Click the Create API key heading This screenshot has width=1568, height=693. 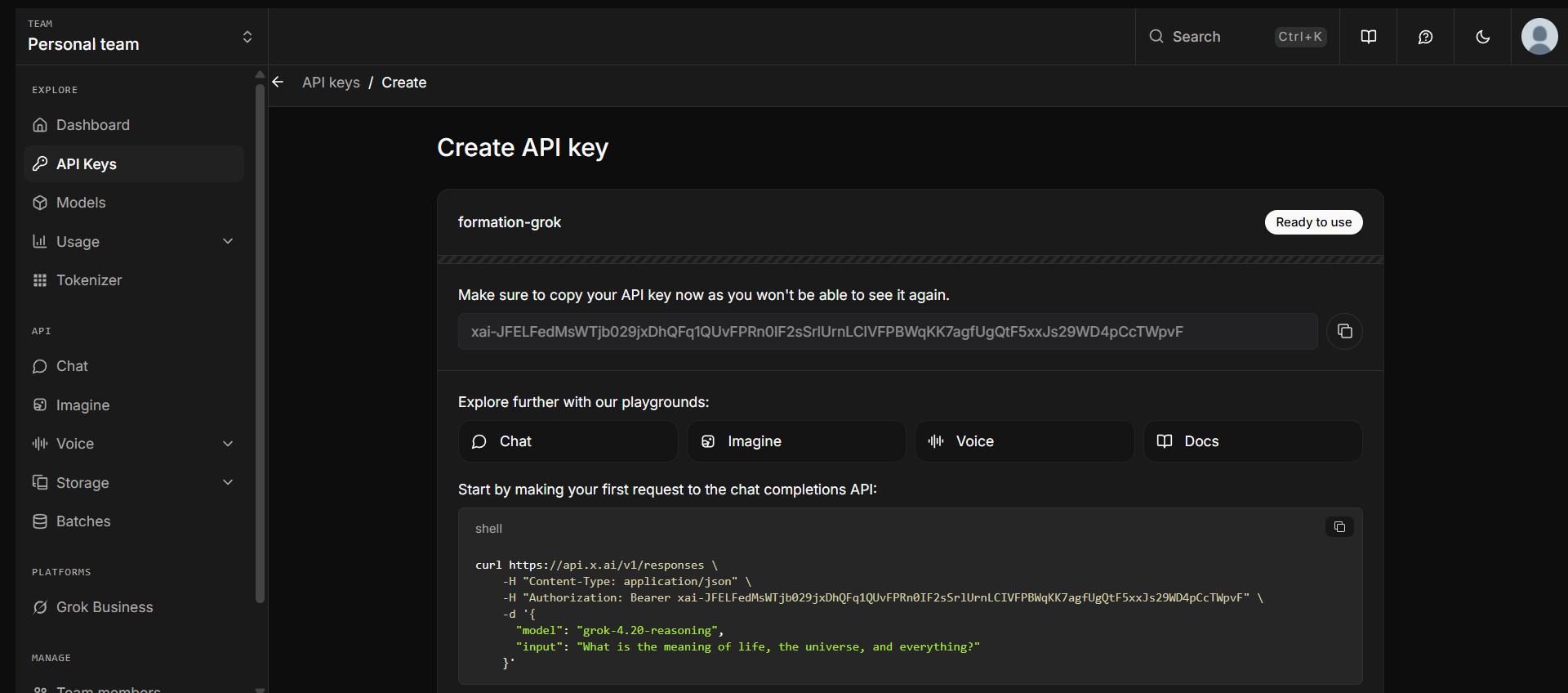coord(523,147)
